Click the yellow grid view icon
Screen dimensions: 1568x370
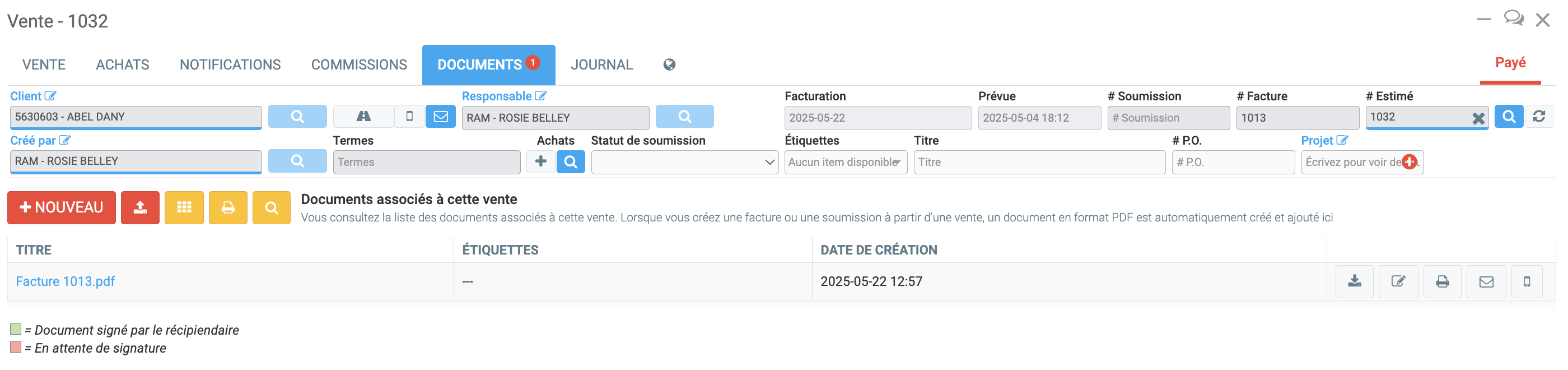coord(184,208)
